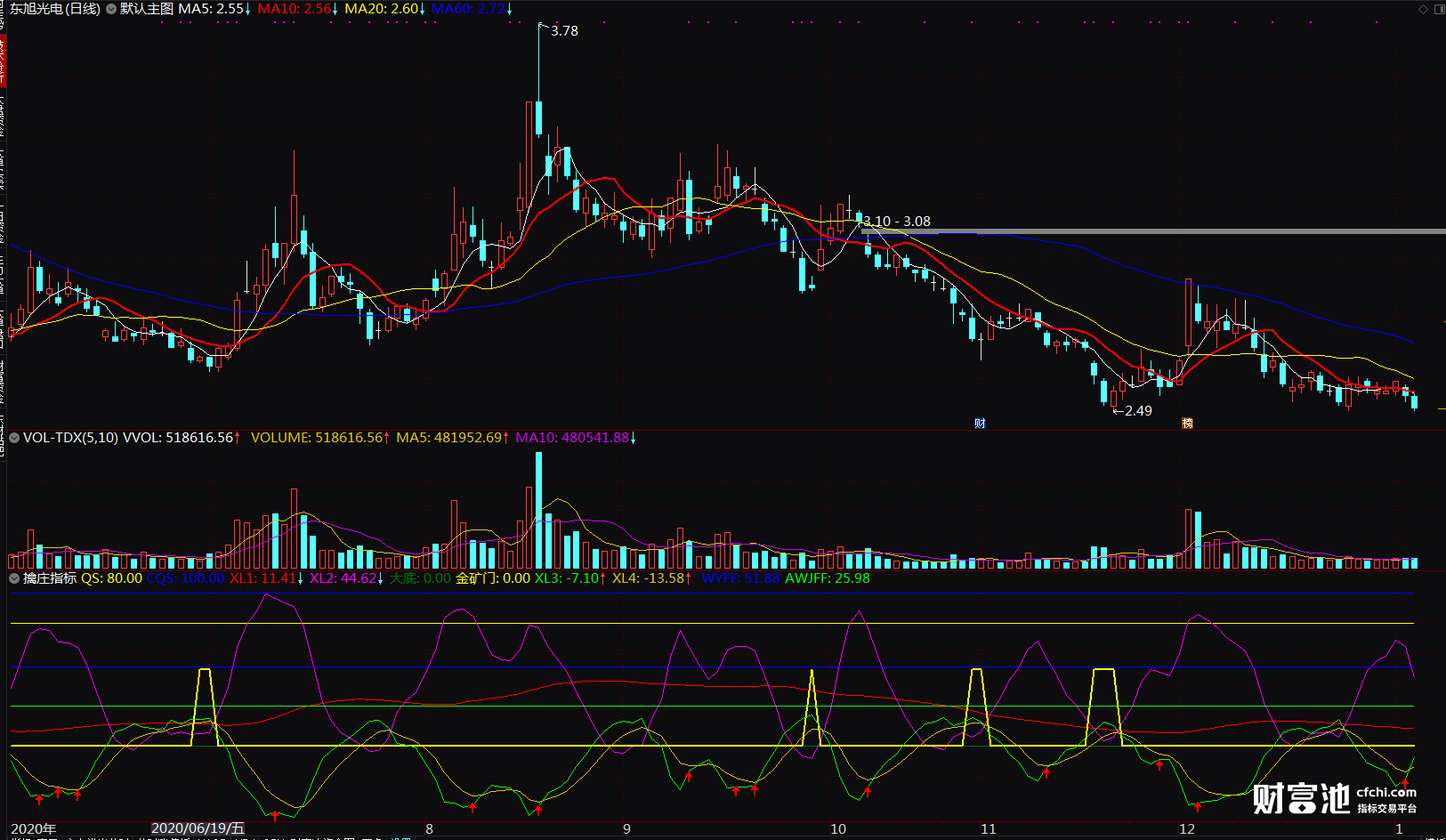Click the 3.10 - 3.08 price range label
Viewport: 1446px width, 840px height.
tap(897, 222)
